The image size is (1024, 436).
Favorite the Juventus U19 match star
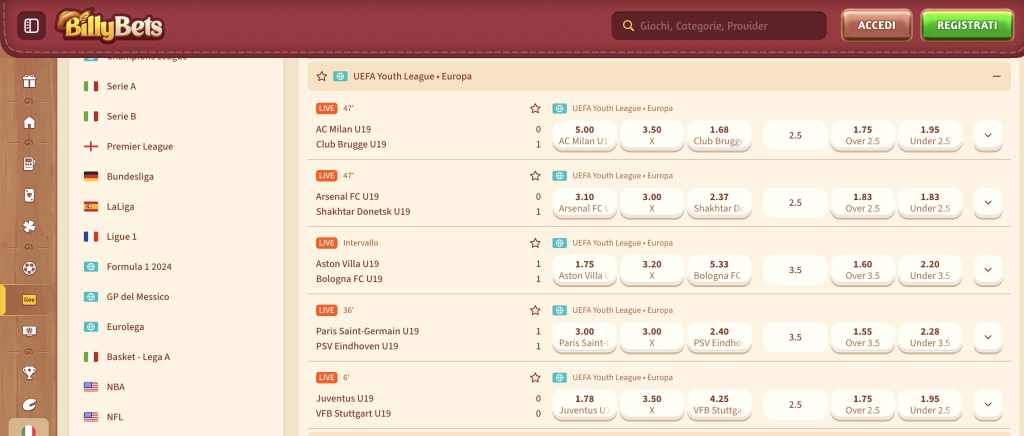tap(536, 377)
